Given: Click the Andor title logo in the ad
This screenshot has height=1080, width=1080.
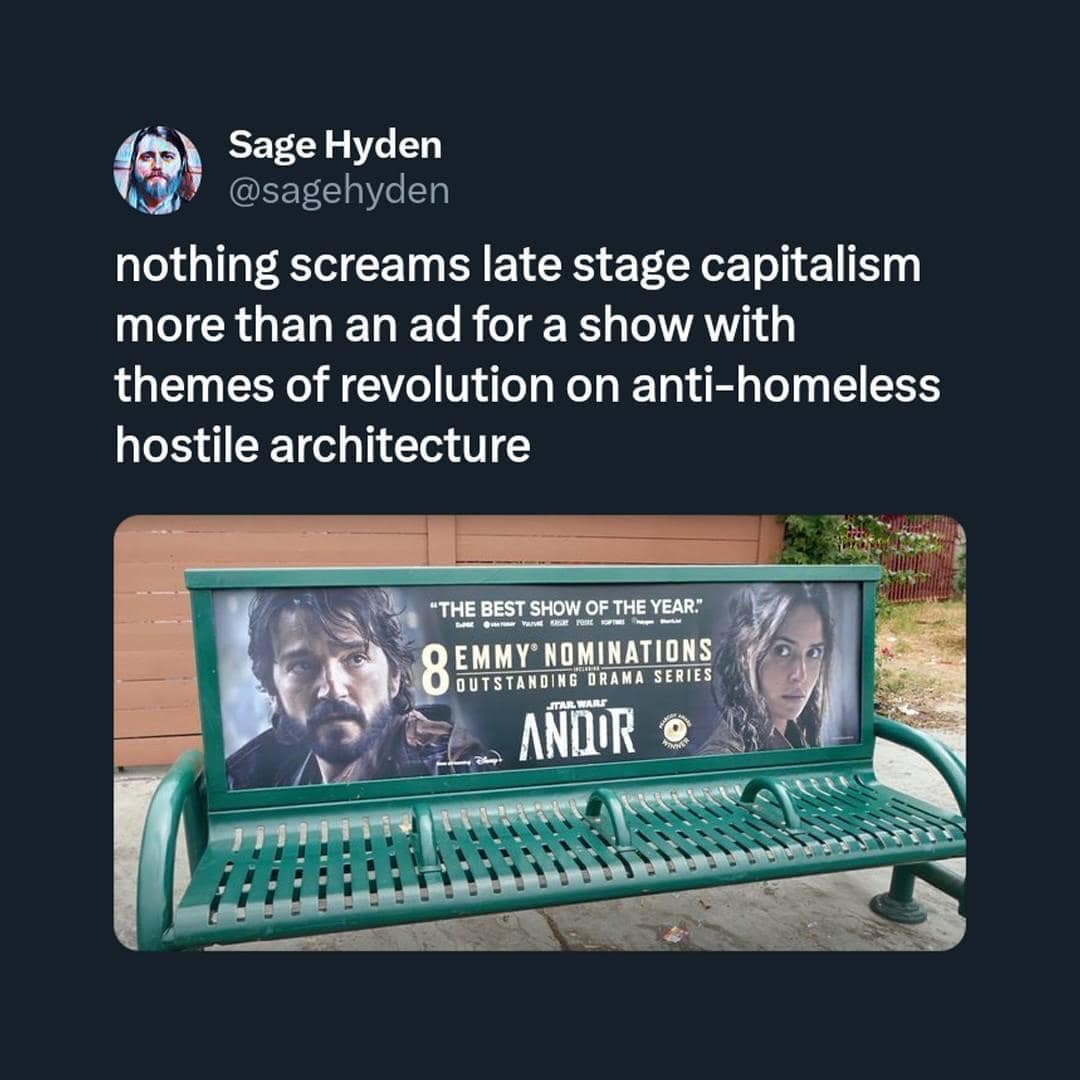Looking at the screenshot, I should point(577,735).
